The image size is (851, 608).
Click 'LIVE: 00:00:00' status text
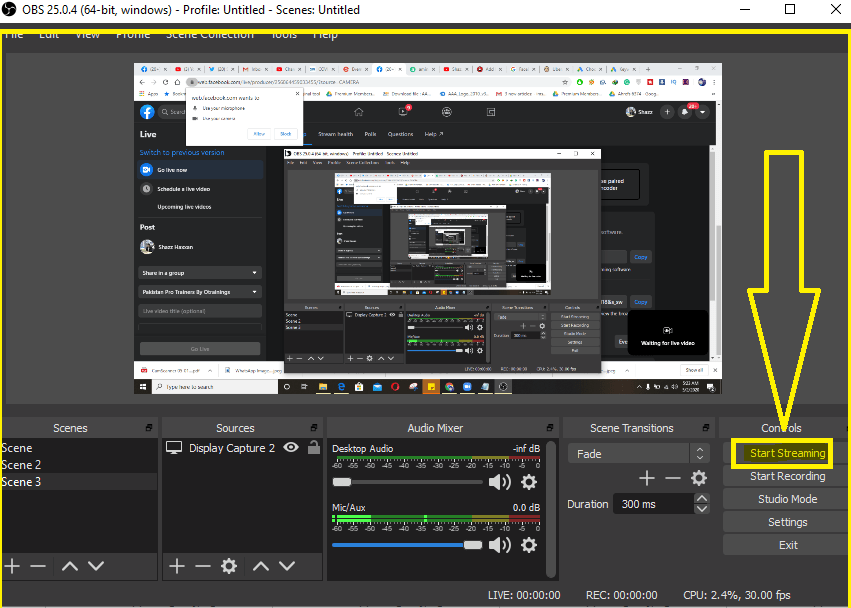pos(524,595)
